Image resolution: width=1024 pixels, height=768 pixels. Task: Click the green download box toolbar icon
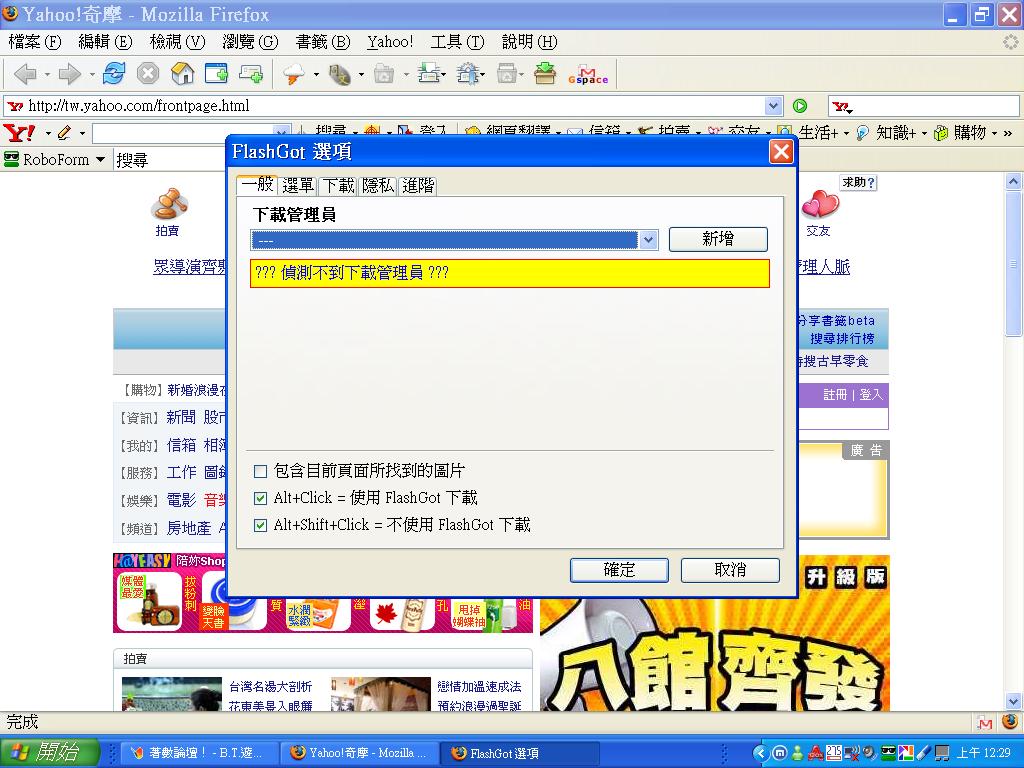pyautogui.click(x=545, y=73)
